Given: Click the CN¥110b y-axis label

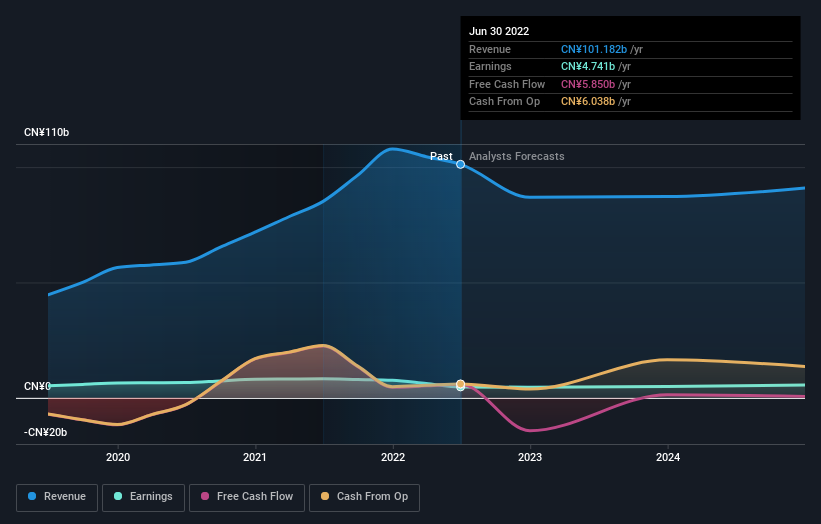Looking at the screenshot, I should pyautogui.click(x=47, y=132).
